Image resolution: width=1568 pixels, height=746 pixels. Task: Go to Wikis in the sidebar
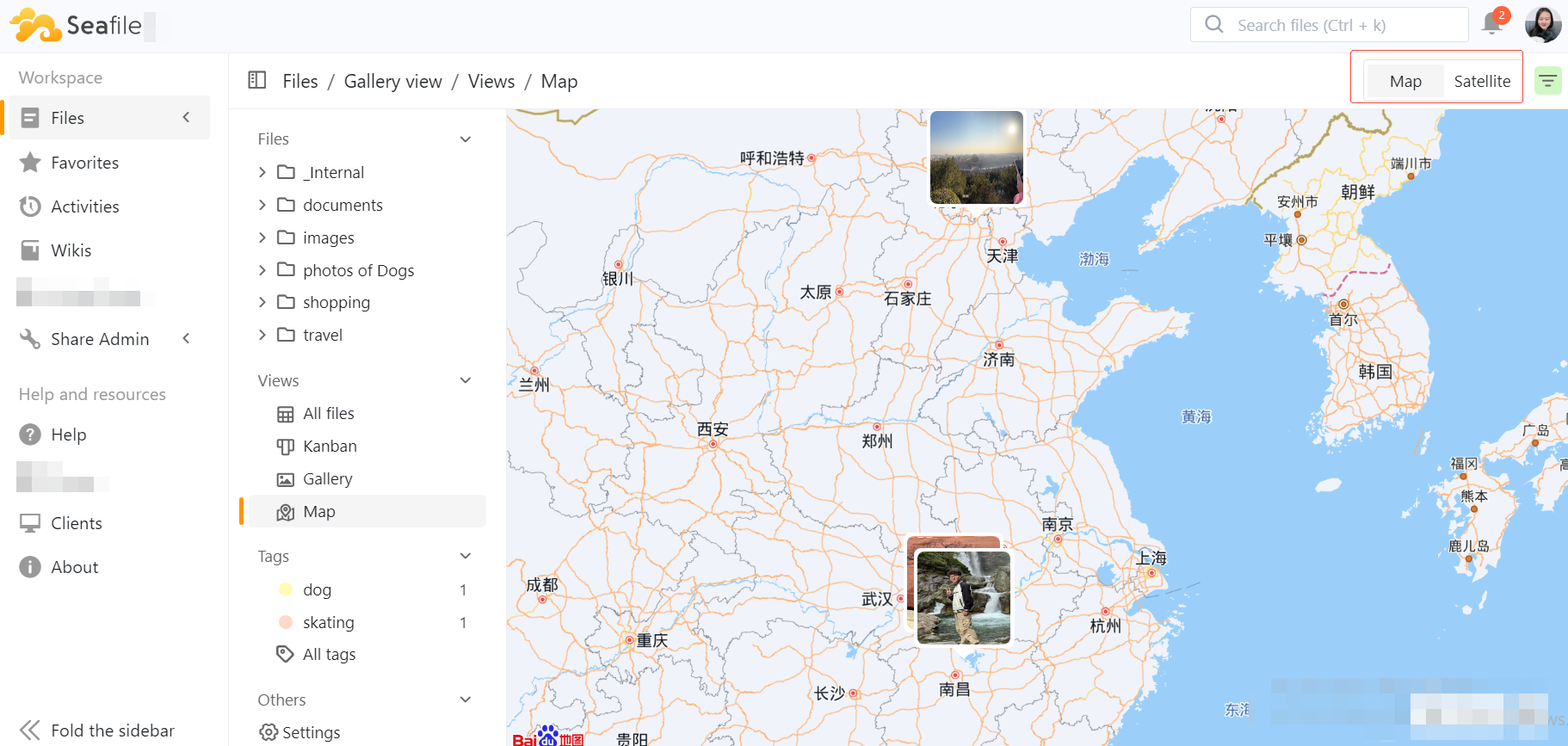coord(71,250)
